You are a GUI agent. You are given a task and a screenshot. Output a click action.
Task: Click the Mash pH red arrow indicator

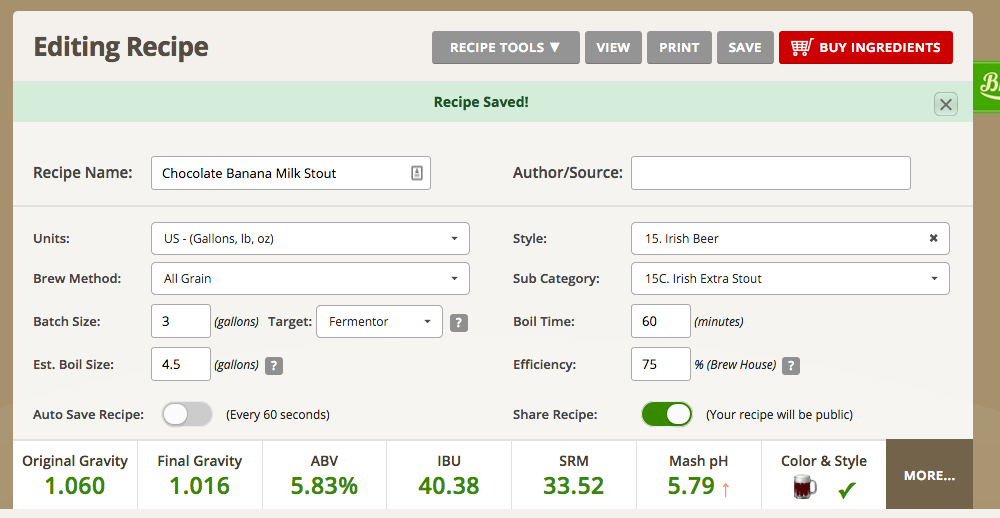[x=725, y=488]
